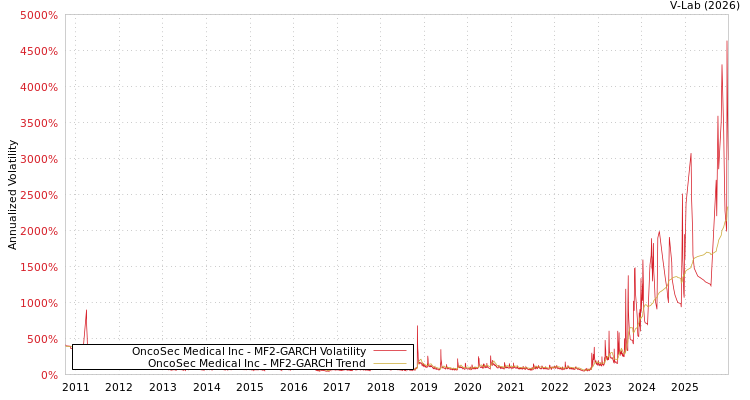
Task: Click the 2013 x-axis label
Action: point(163,387)
